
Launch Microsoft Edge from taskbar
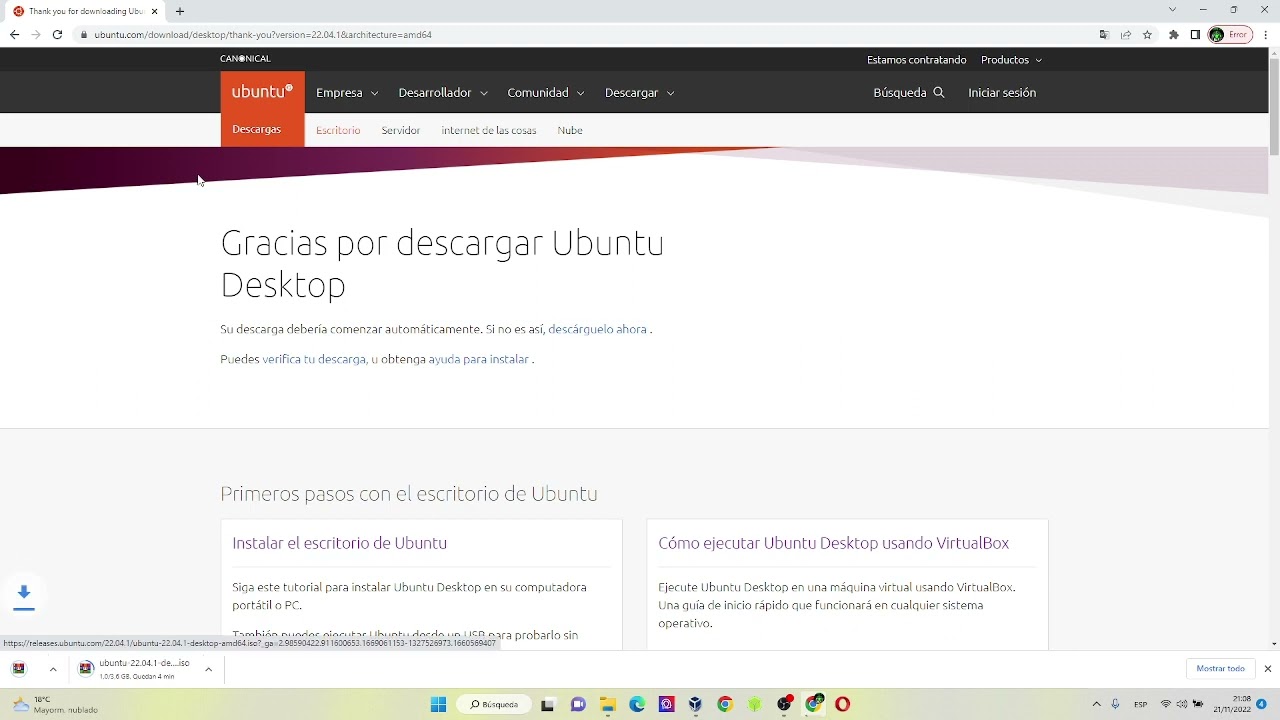pos(637,704)
